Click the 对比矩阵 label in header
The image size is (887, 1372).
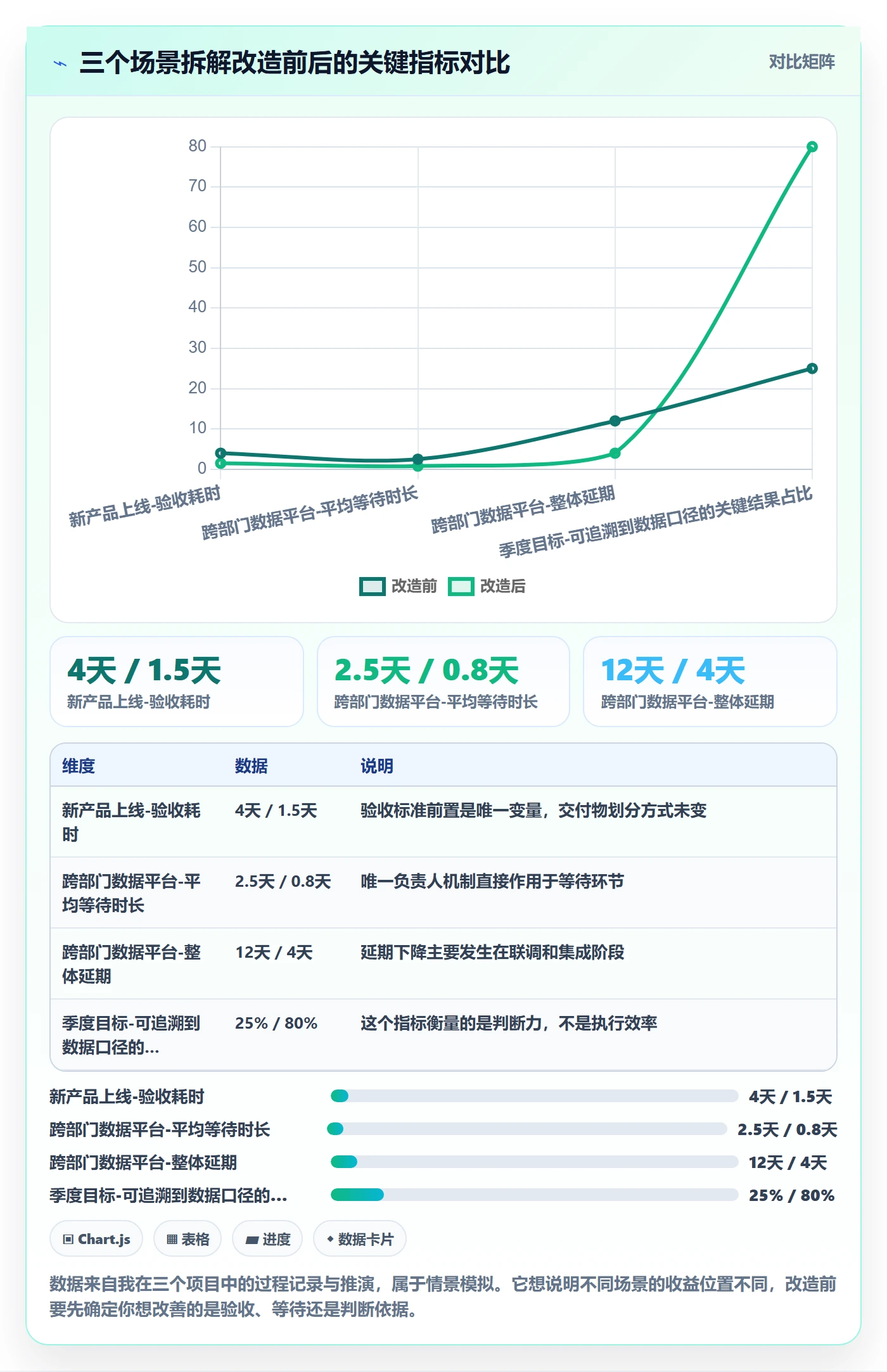pos(801,62)
